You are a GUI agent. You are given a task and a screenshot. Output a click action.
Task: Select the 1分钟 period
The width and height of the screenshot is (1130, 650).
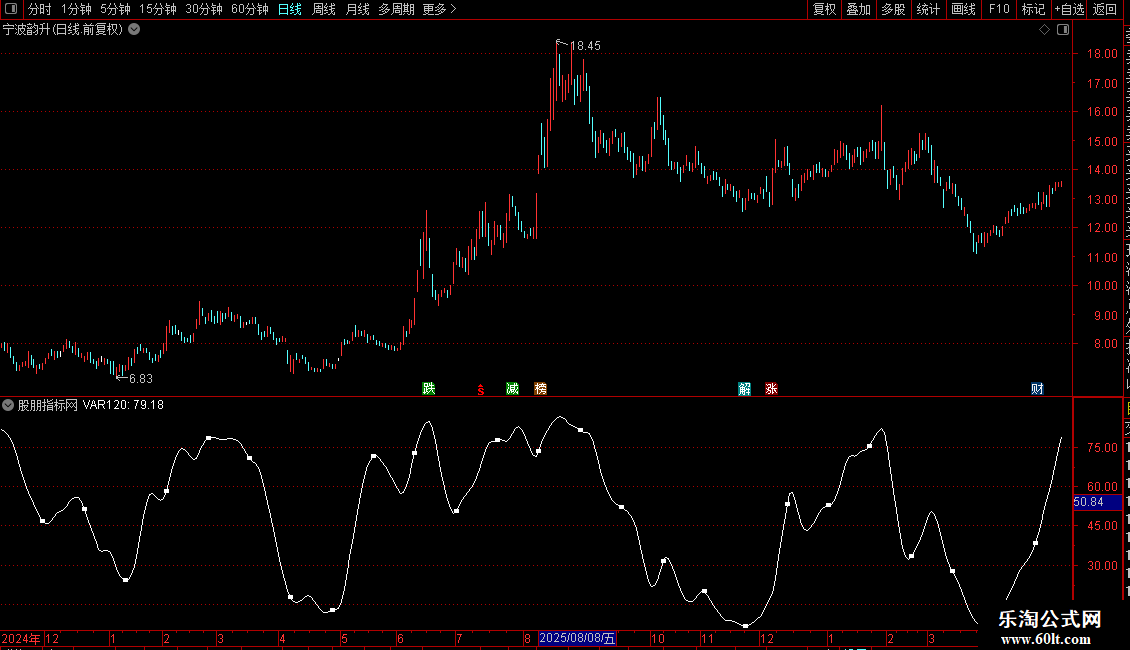tap(76, 9)
